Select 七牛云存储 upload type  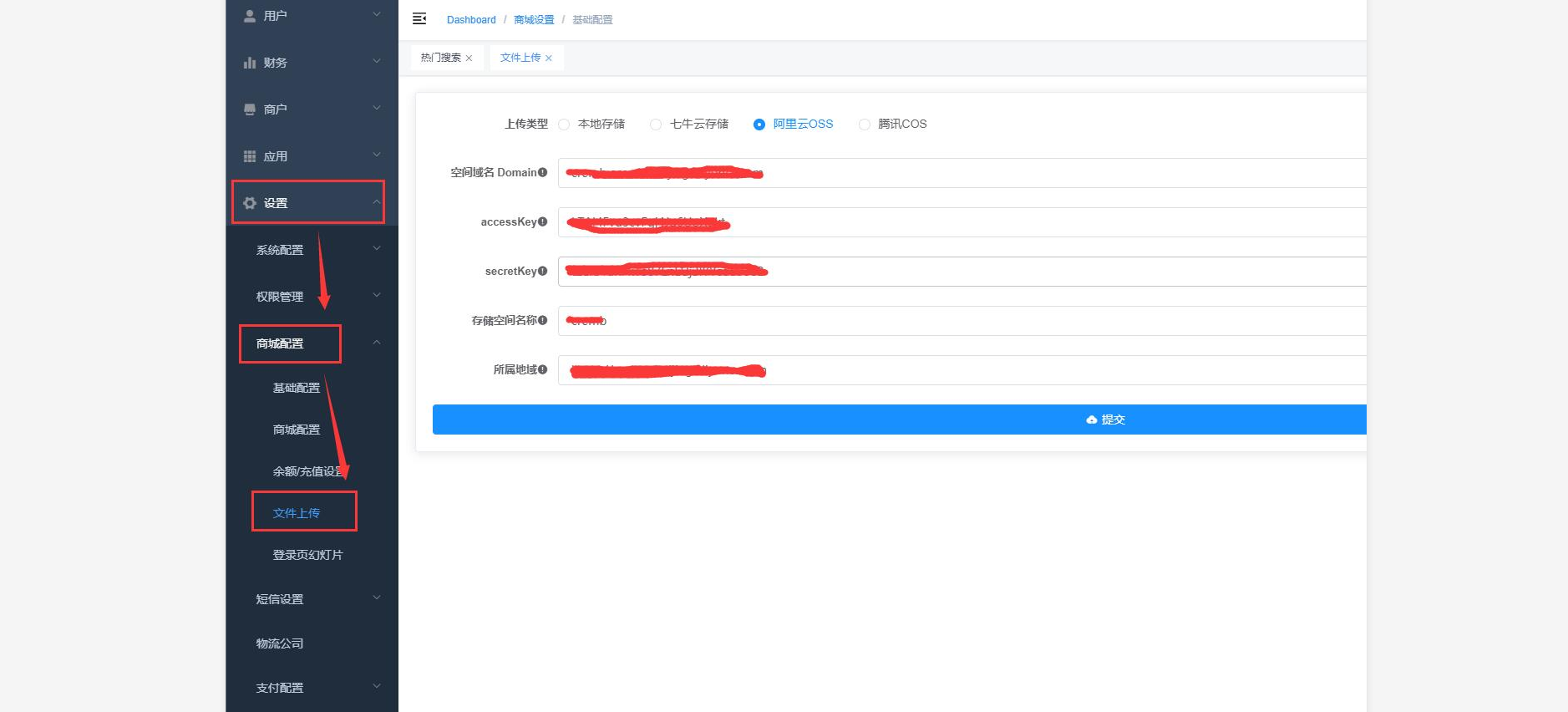pos(656,124)
